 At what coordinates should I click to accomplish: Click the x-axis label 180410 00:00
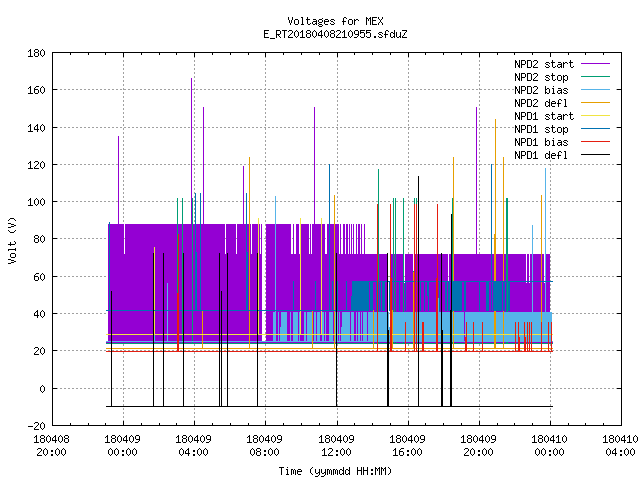tap(549, 446)
